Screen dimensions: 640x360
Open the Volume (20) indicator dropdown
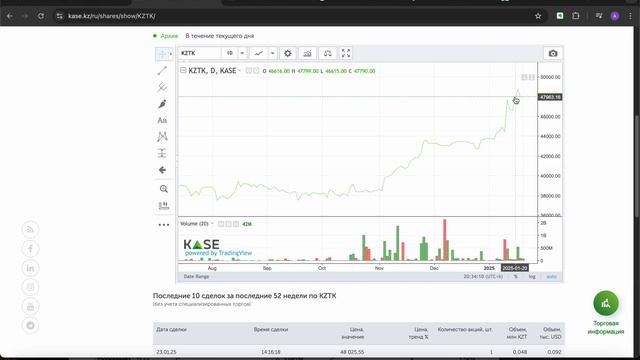212,224
